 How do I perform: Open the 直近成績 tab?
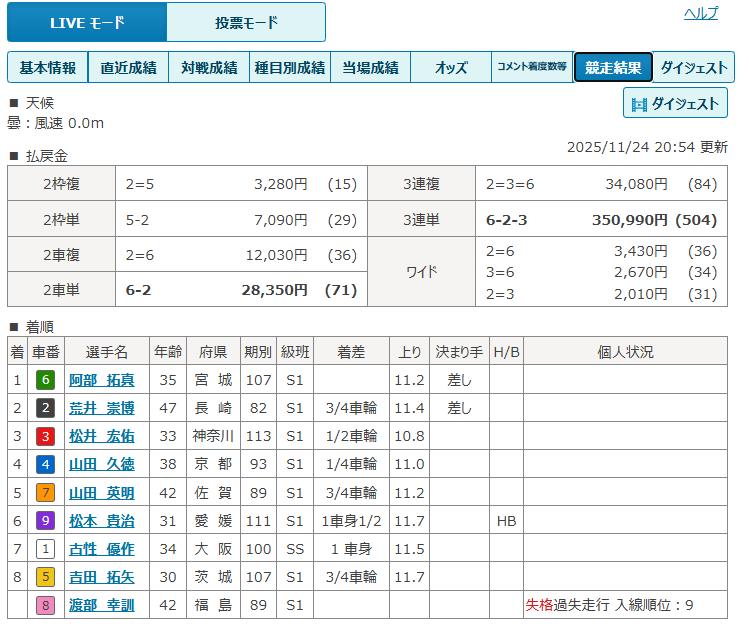128,68
